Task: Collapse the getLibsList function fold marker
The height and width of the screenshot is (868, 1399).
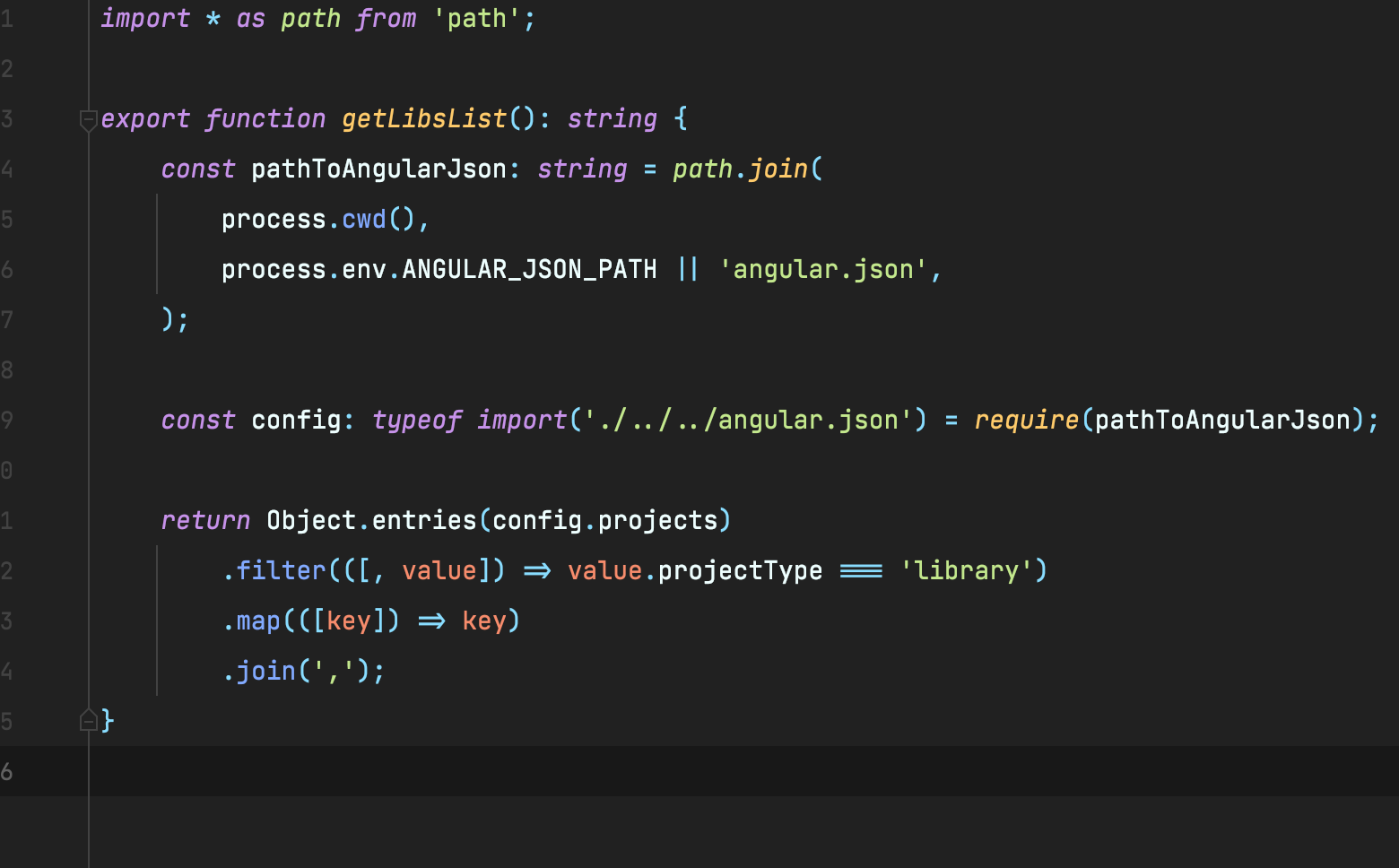Action: click(x=88, y=119)
